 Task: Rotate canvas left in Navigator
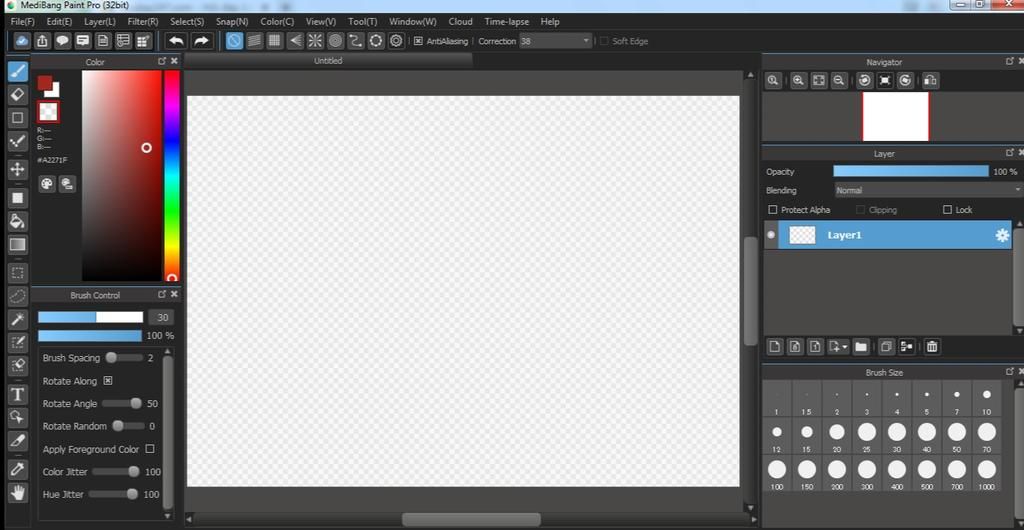pyautogui.click(x=865, y=80)
